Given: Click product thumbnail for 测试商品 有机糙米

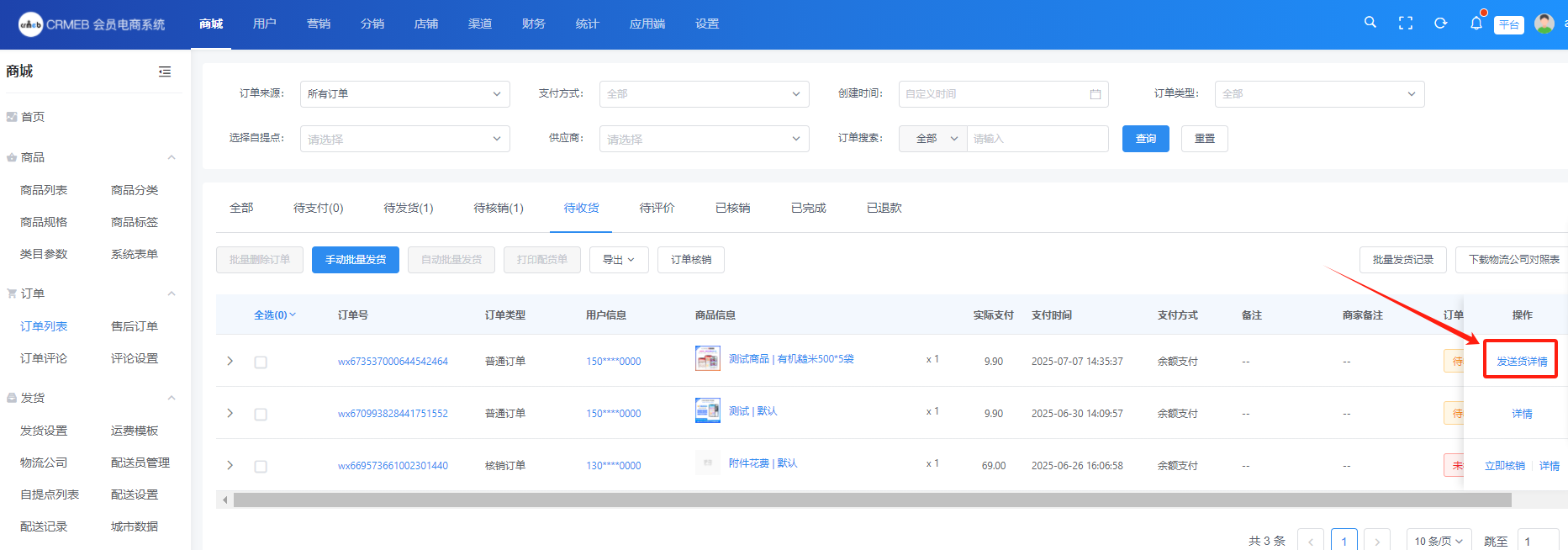Looking at the screenshot, I should coord(708,359).
